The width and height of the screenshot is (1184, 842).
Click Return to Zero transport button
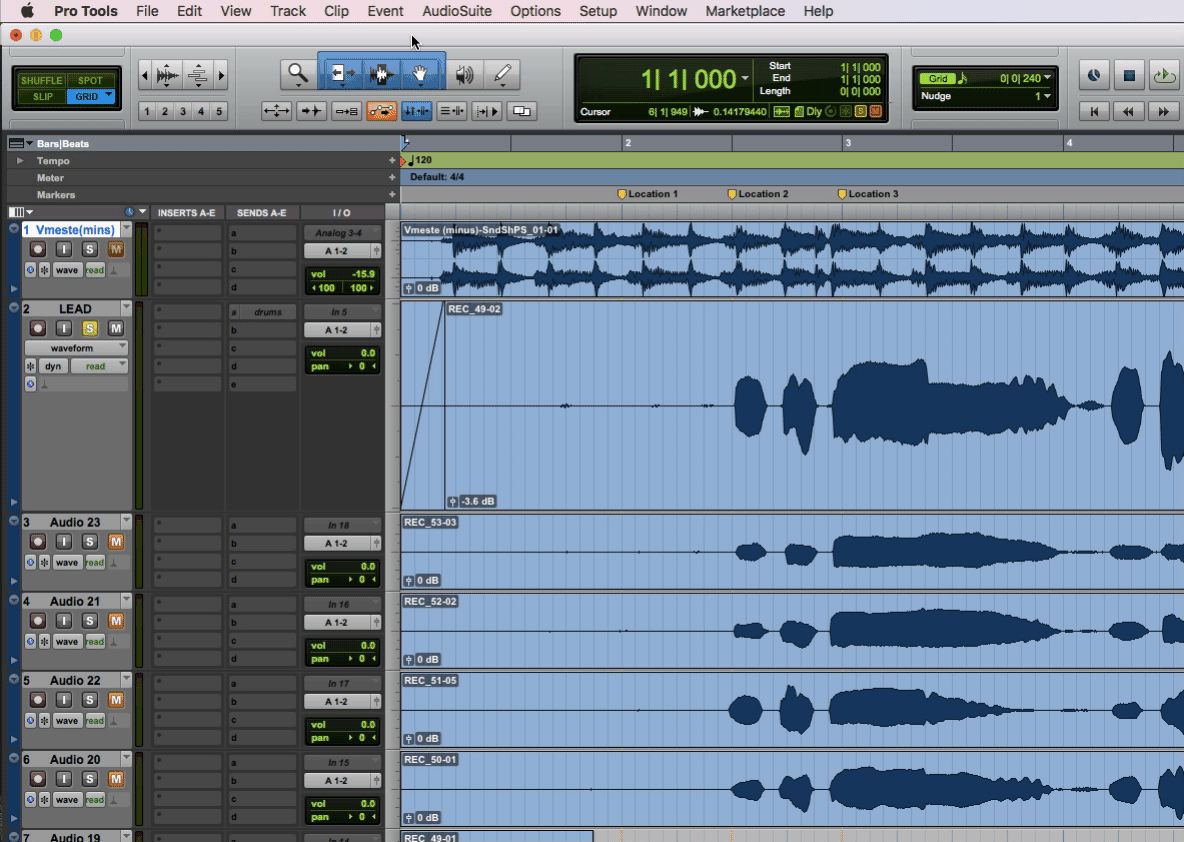[1093, 111]
